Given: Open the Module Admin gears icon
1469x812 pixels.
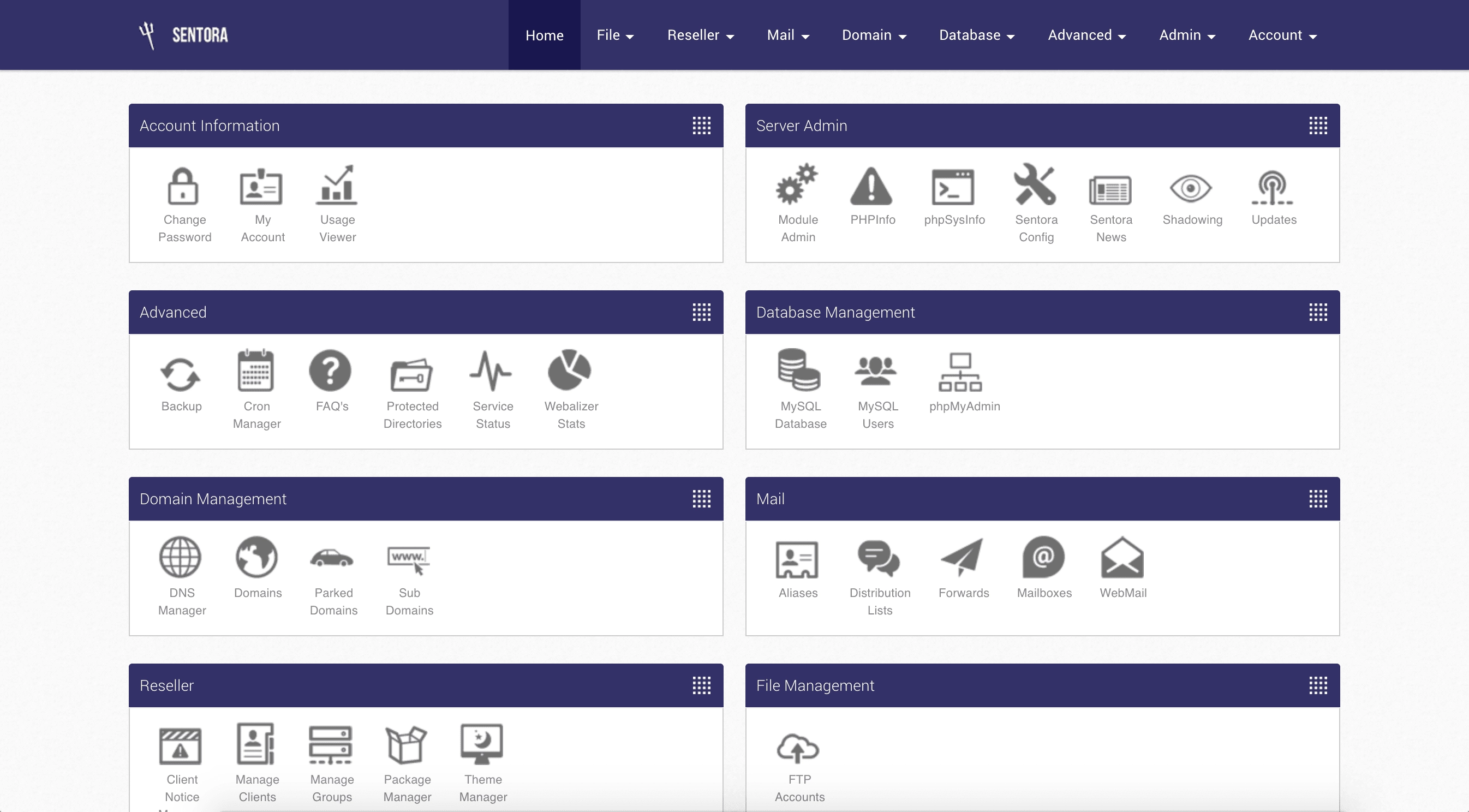Looking at the screenshot, I should (x=797, y=185).
